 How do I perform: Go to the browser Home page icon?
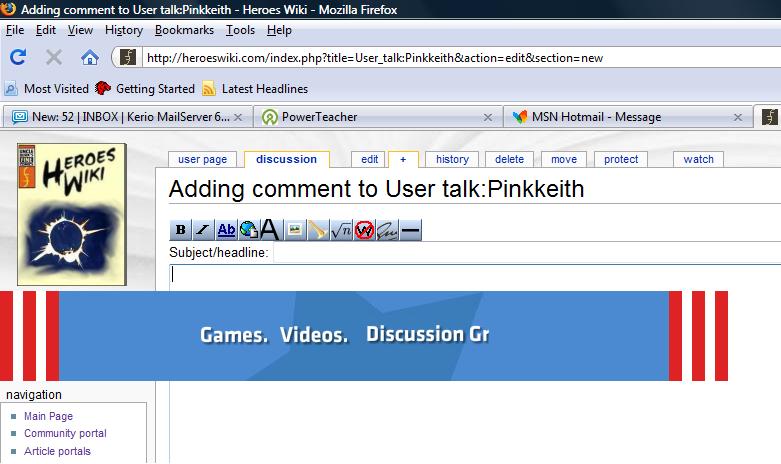[90, 57]
